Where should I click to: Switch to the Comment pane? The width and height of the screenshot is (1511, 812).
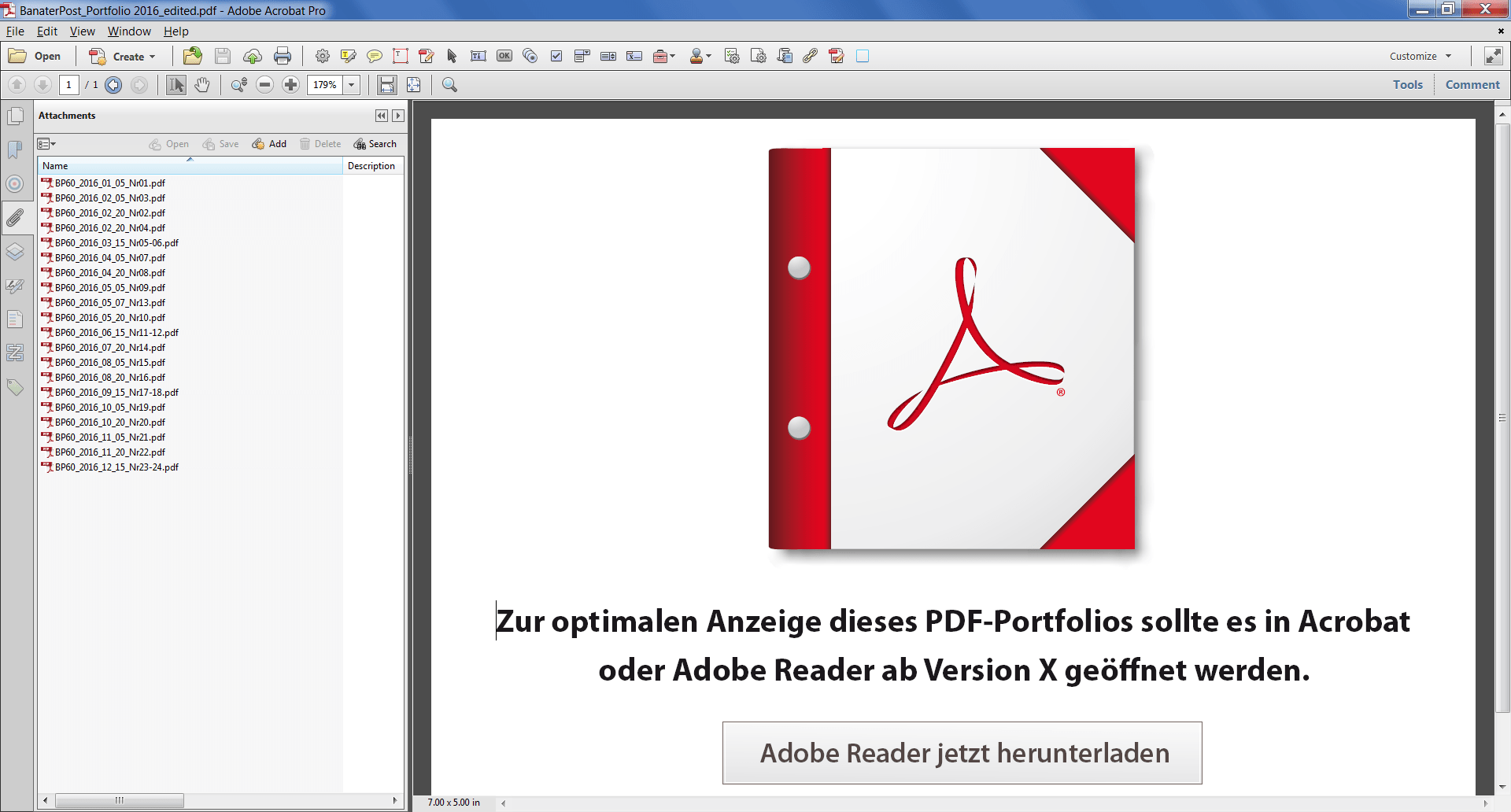click(x=1472, y=84)
